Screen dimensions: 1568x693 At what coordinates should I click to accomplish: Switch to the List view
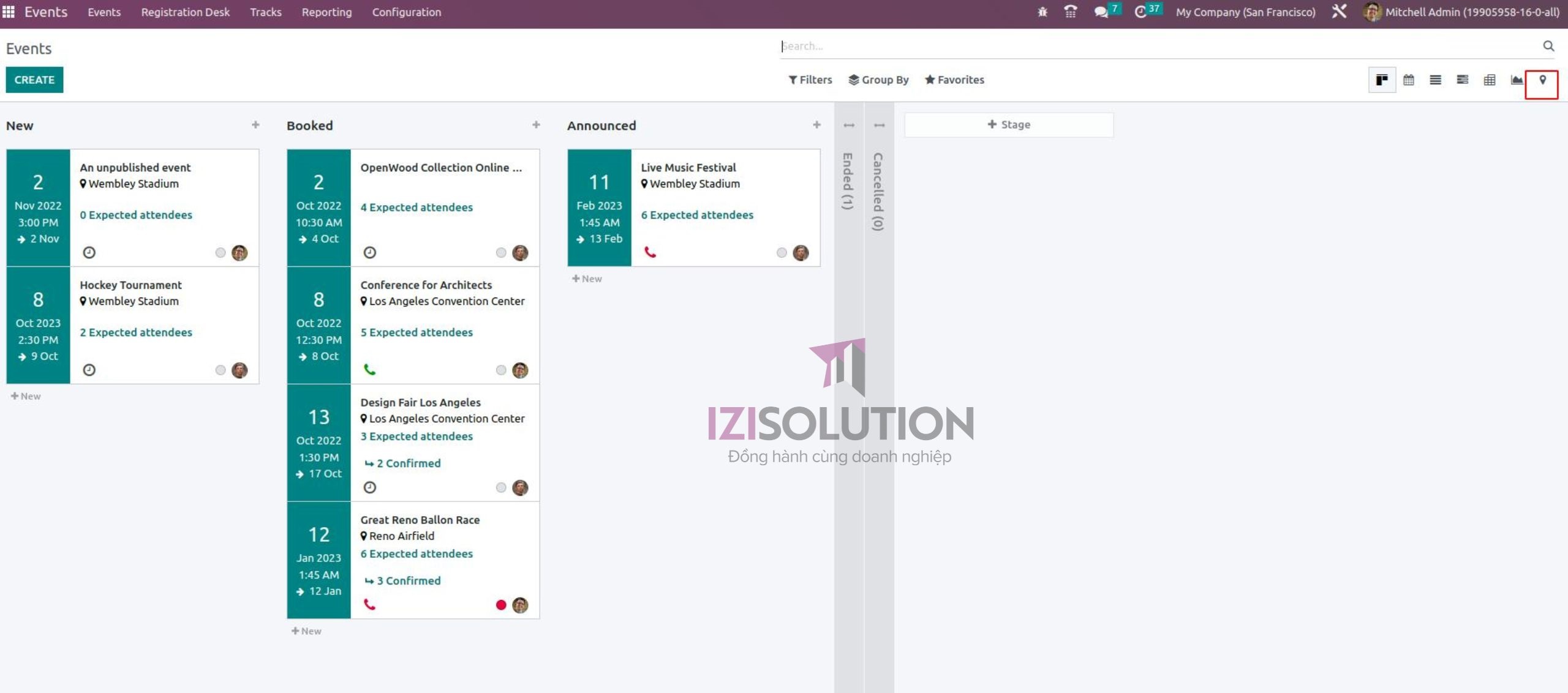tap(1435, 80)
